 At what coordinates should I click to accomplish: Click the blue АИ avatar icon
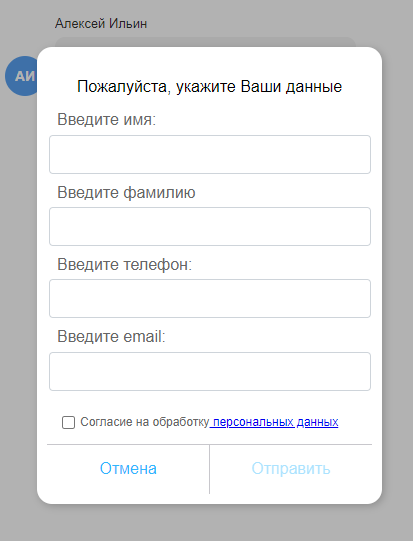tap(22, 76)
